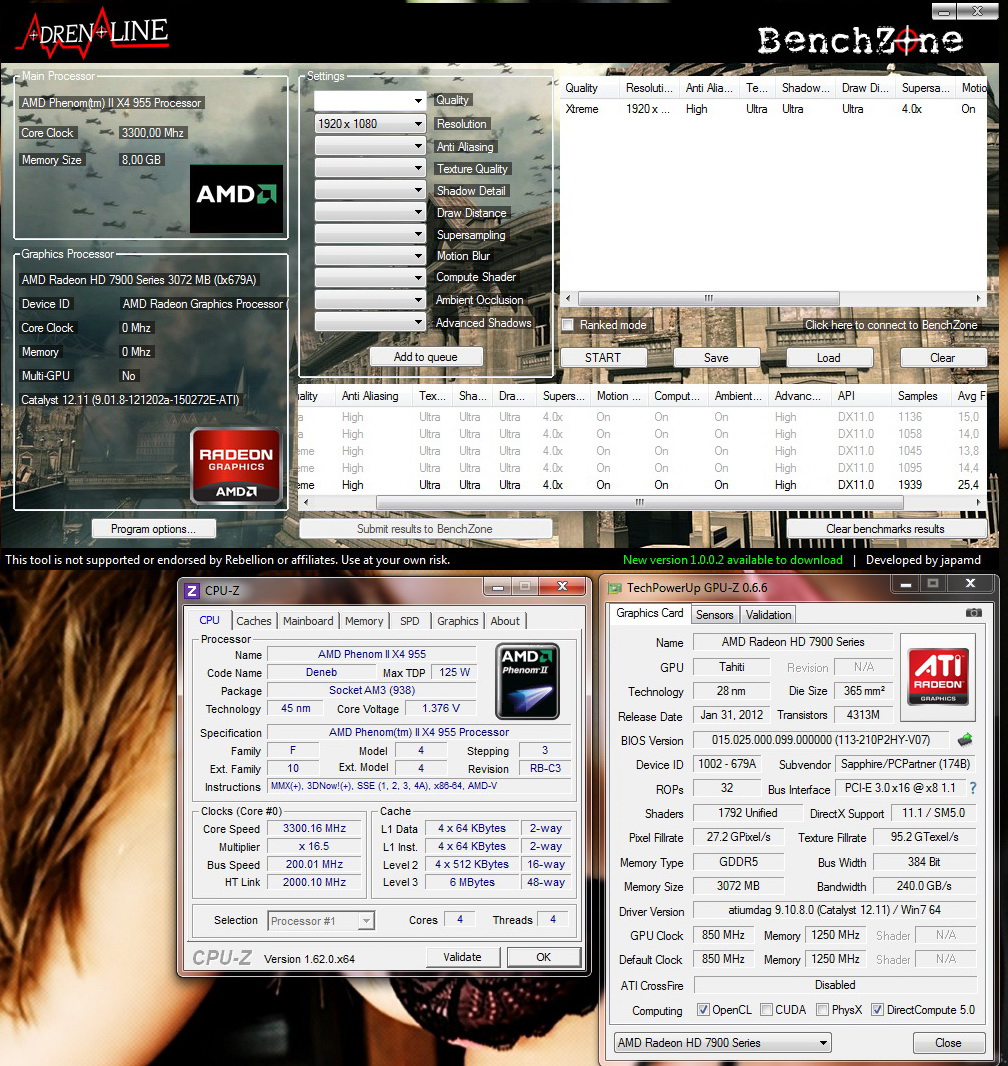Open the Supersampling dropdown
Screen dimensions: 1008x1066
(x=370, y=234)
